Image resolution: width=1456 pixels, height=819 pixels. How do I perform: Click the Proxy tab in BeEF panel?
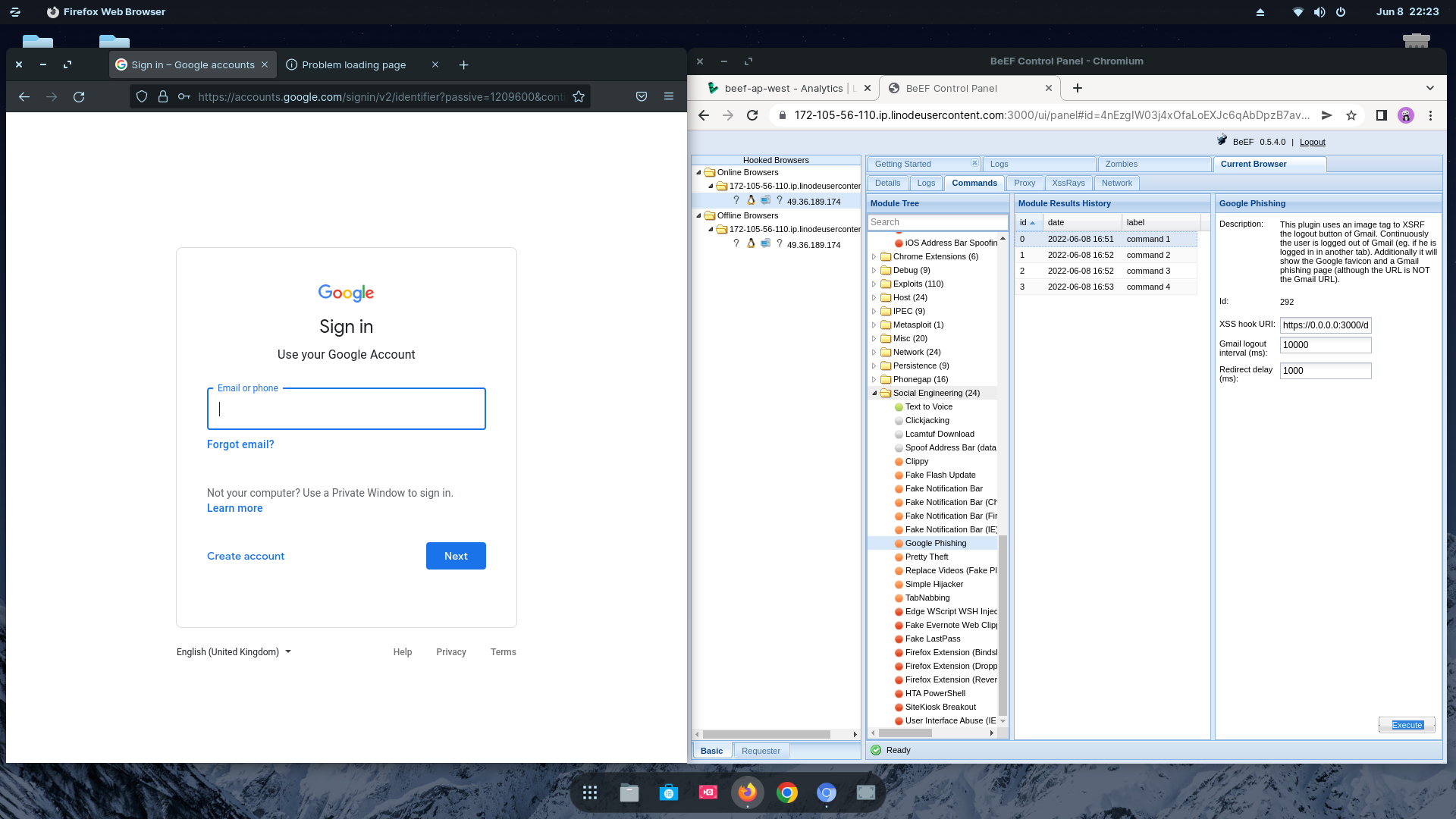pos(1025,183)
